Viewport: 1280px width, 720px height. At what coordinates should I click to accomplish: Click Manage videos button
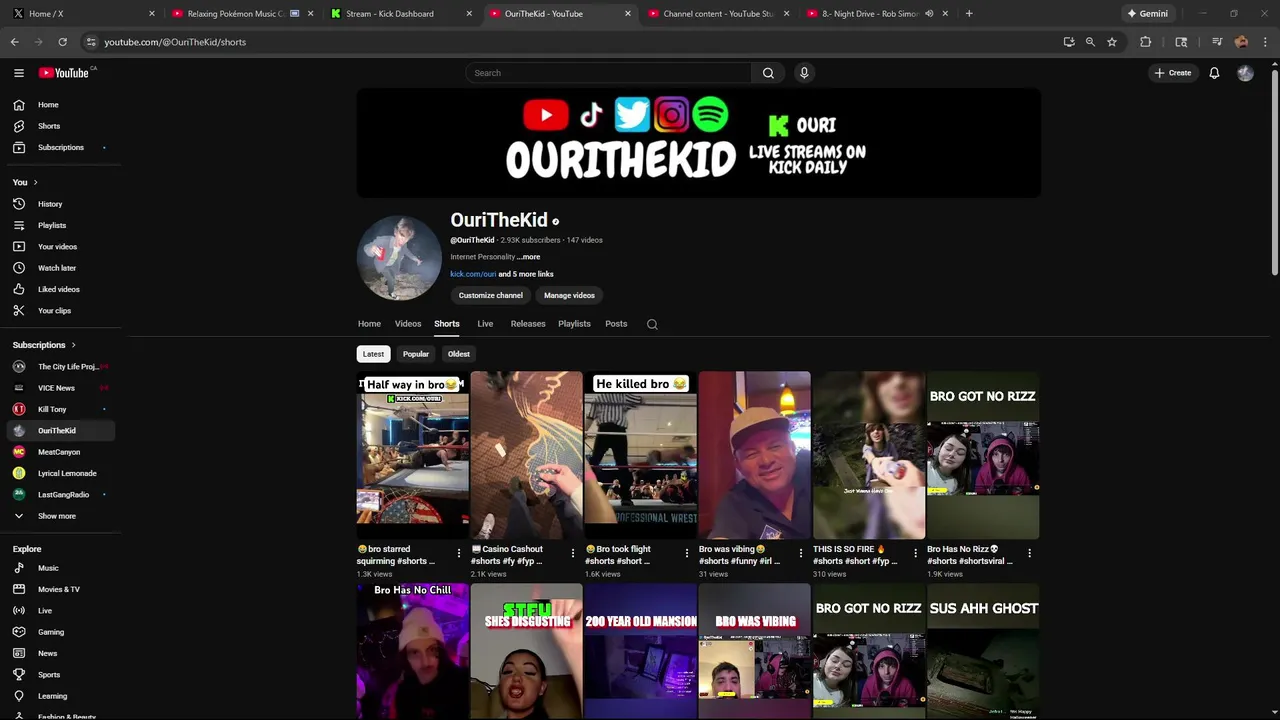569,295
